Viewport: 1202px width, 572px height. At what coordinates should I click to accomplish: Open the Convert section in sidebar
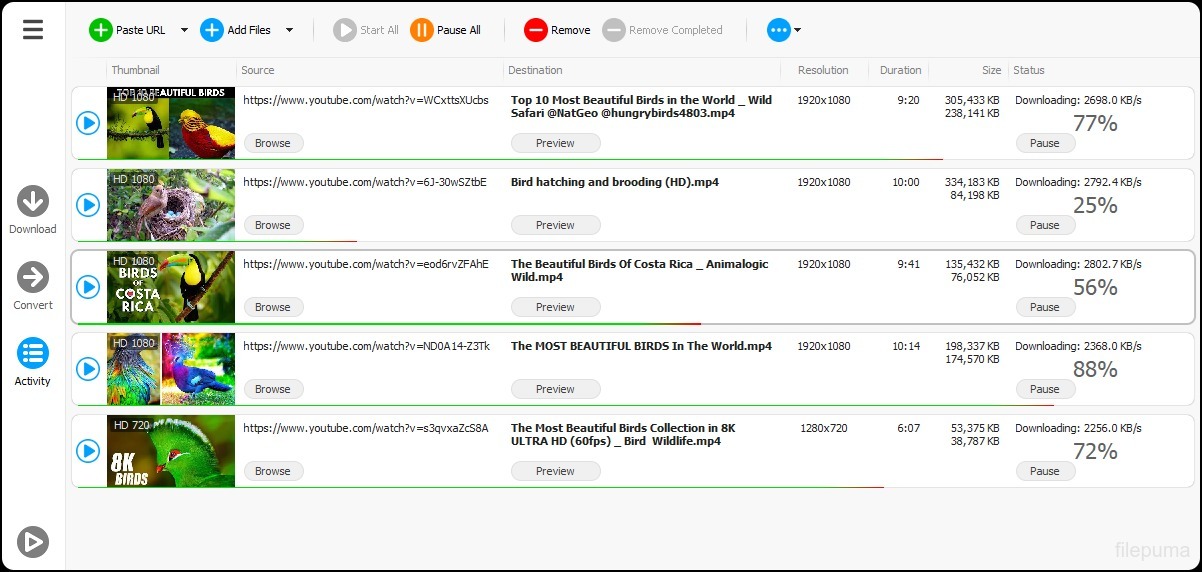tap(33, 277)
